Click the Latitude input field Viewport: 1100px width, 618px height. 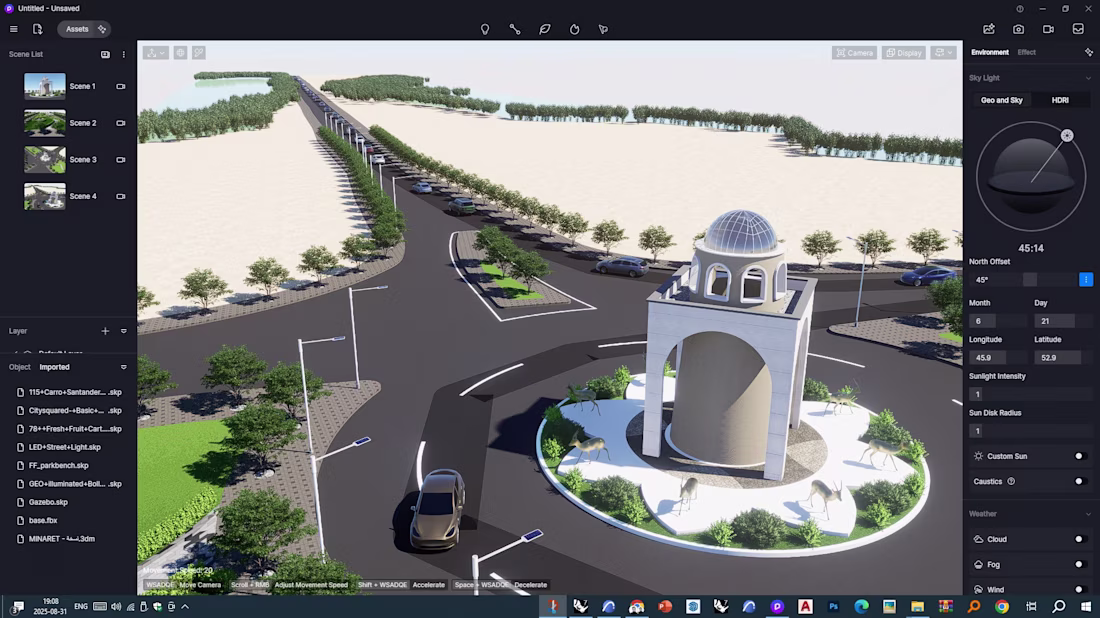[1063, 358]
